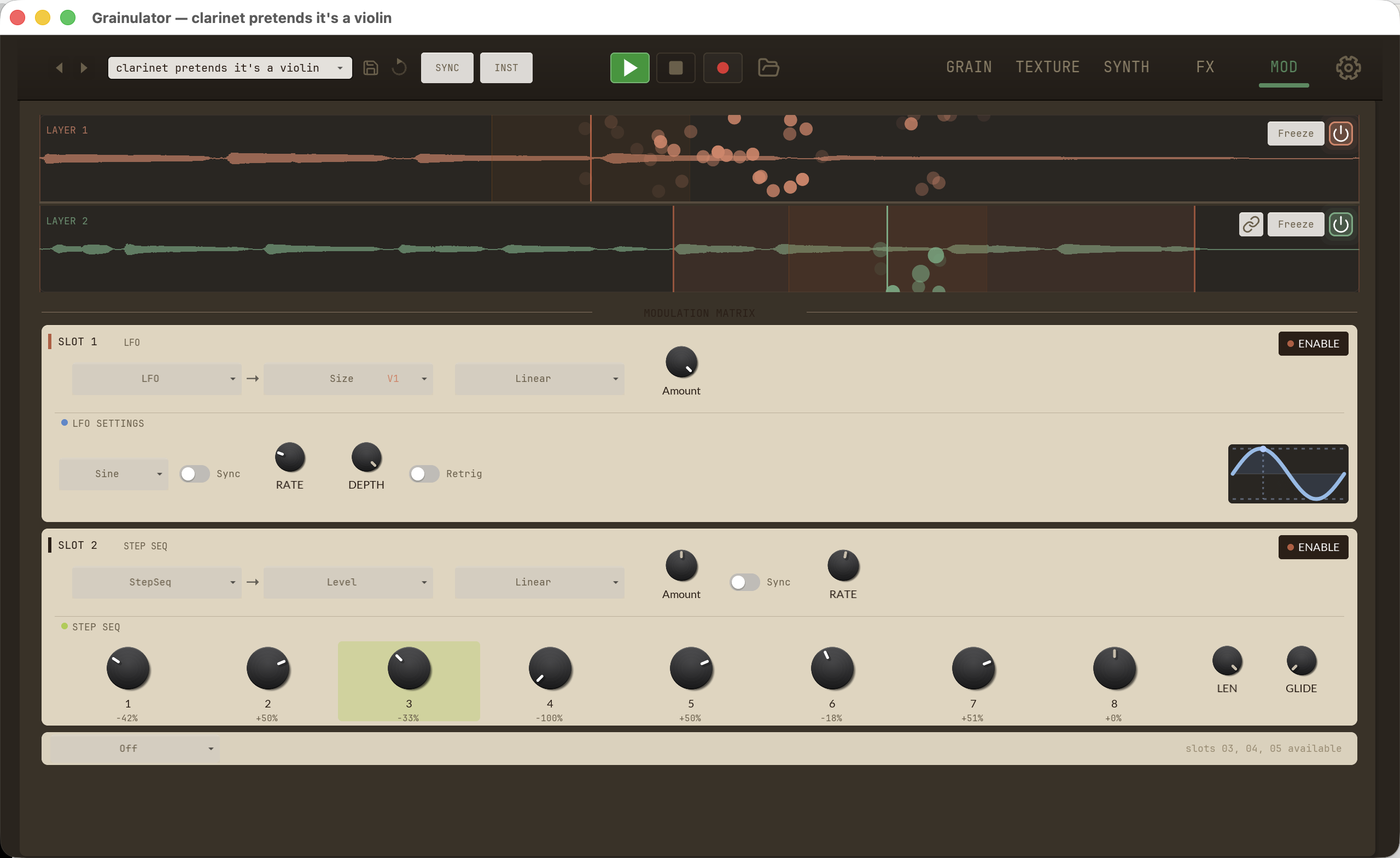Image resolution: width=1400 pixels, height=858 pixels.
Task: Click the step 4 knob at -100%
Action: [550, 668]
